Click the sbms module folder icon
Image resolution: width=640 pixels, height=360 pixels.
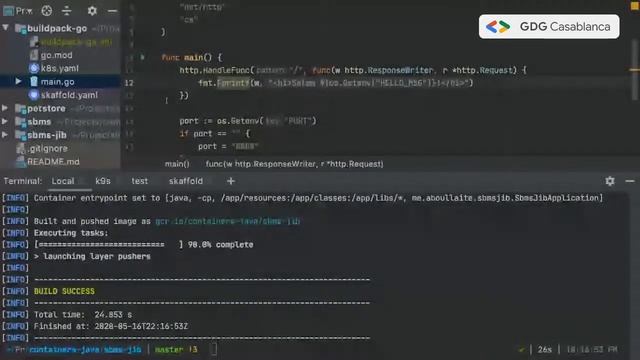[x=20, y=122]
